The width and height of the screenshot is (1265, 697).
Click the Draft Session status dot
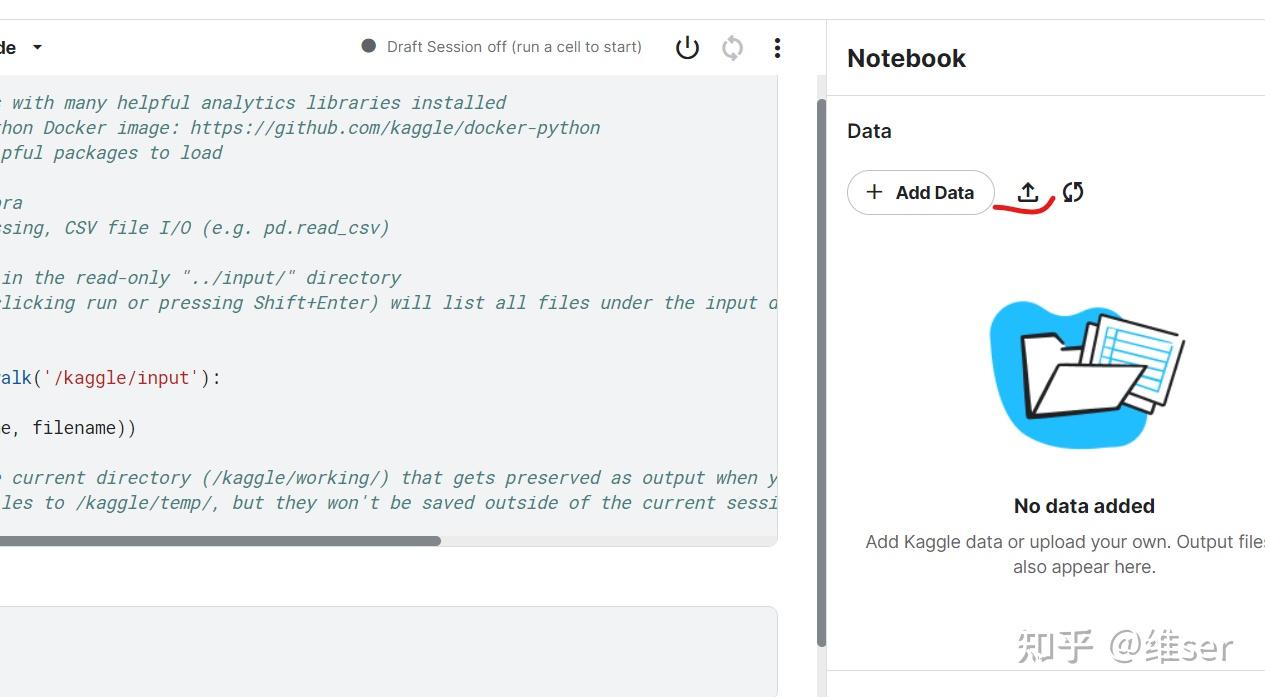pos(368,46)
